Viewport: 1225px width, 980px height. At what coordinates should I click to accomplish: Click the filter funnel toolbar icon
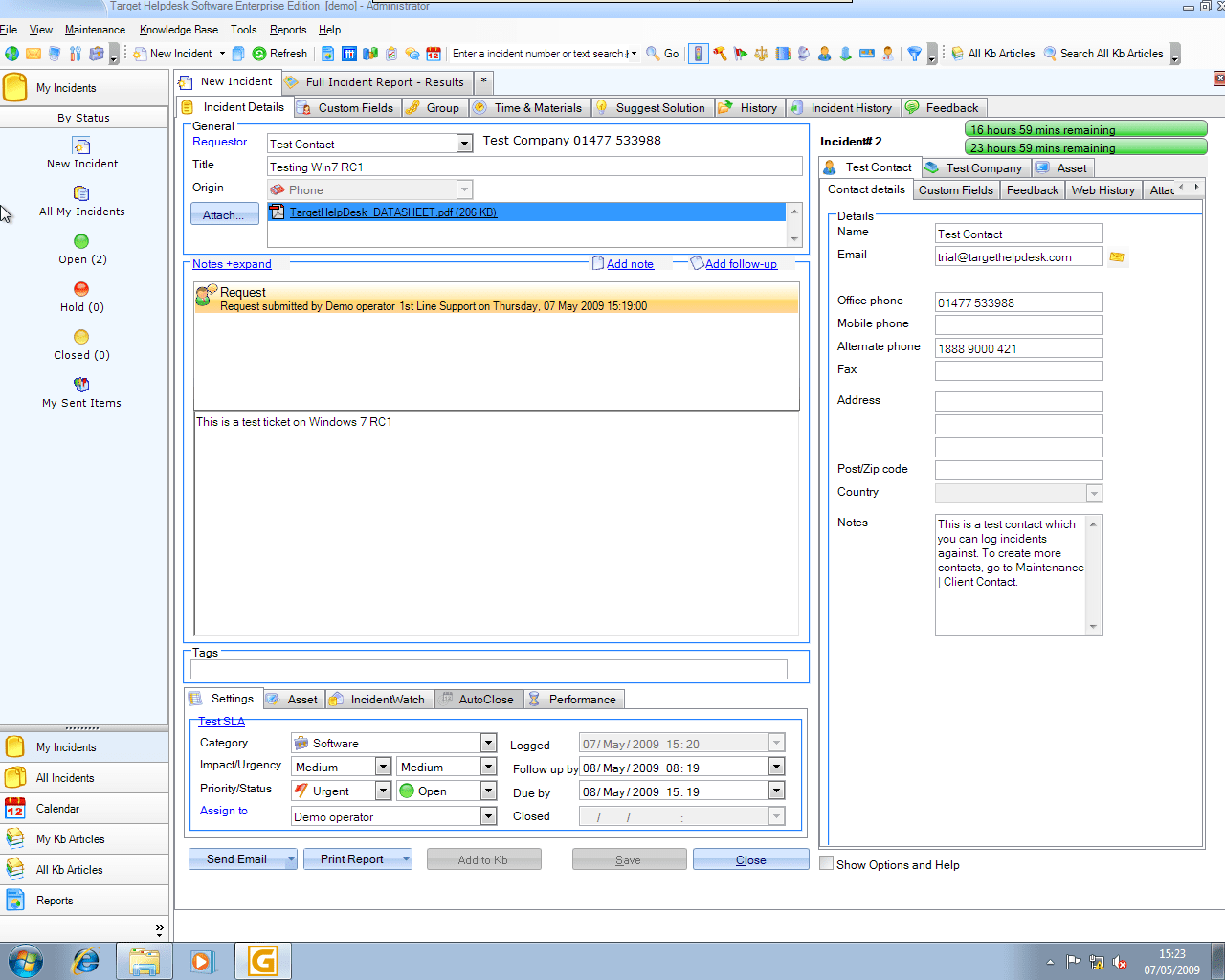pyautogui.click(x=916, y=55)
